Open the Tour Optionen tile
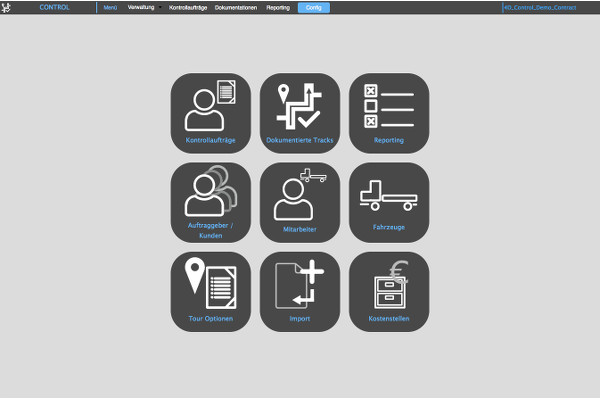 [x=210, y=292]
